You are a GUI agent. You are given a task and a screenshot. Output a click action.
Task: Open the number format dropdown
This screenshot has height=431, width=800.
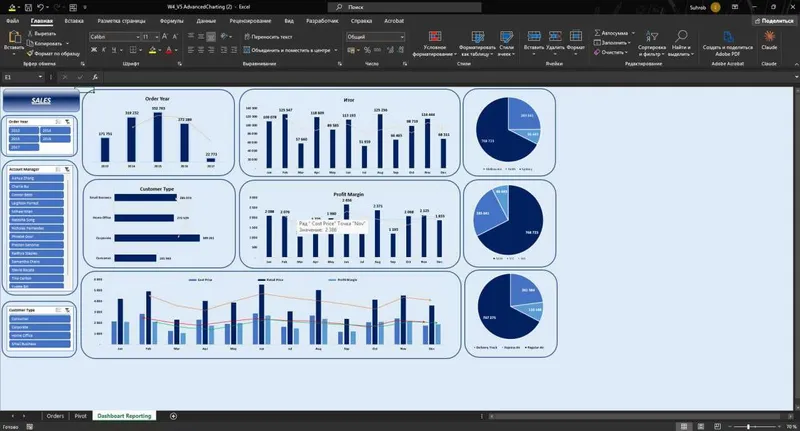click(402, 37)
